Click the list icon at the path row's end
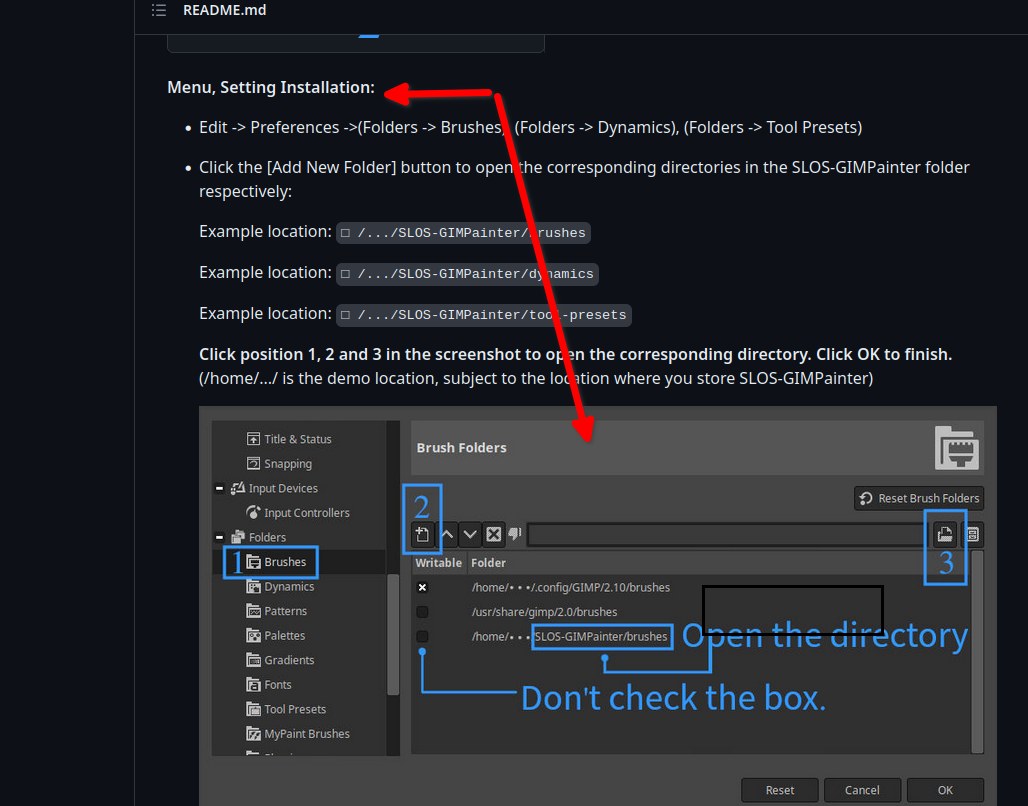Viewport: 1028px width, 806px height. (972, 534)
